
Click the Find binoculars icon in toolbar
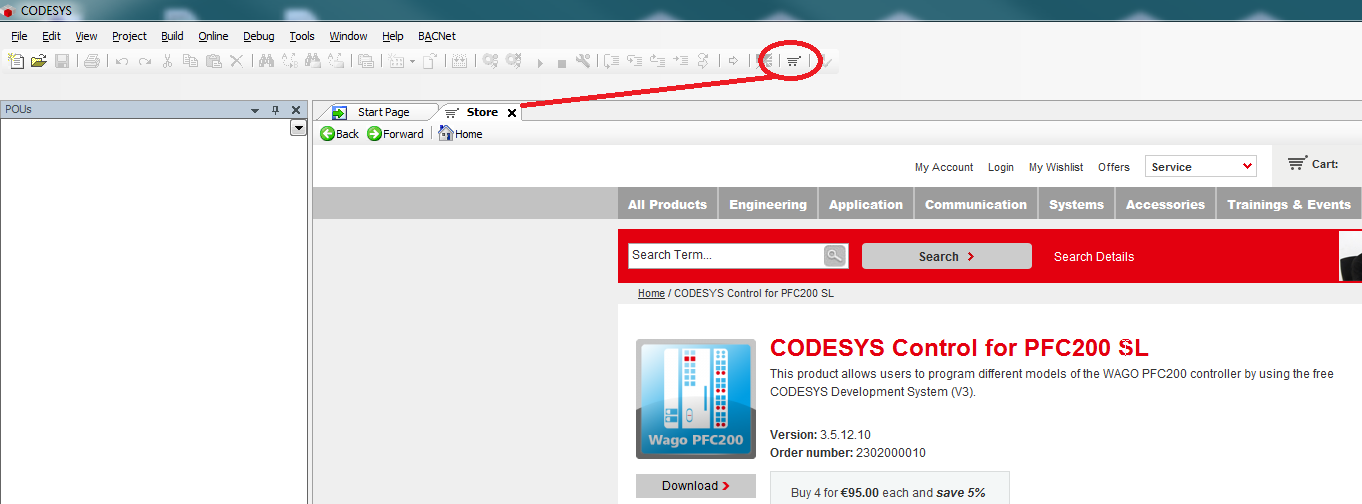[x=266, y=61]
